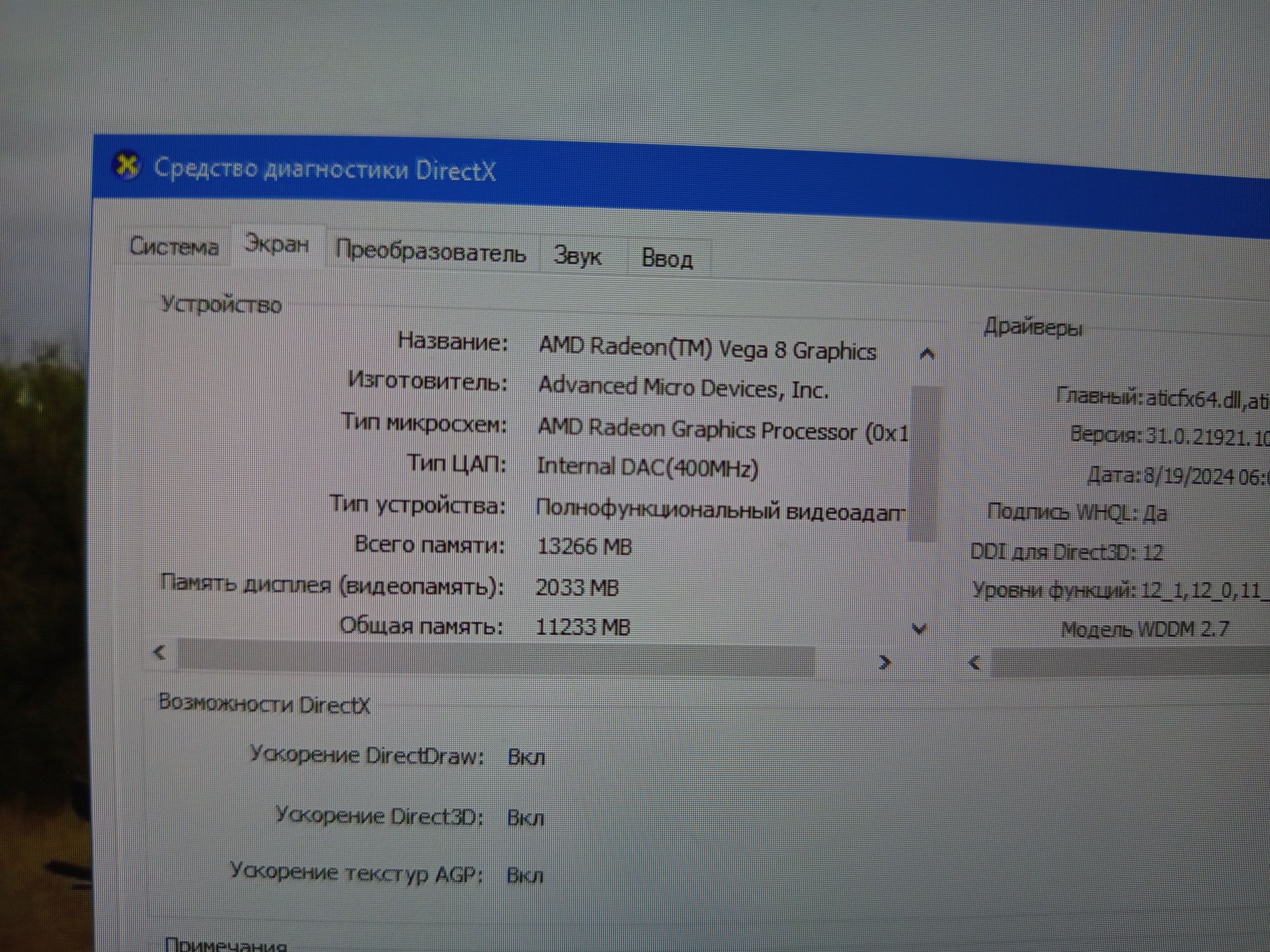1270x952 pixels.
Task: Click up arrow of device list scrollbar
Action: click(x=926, y=354)
